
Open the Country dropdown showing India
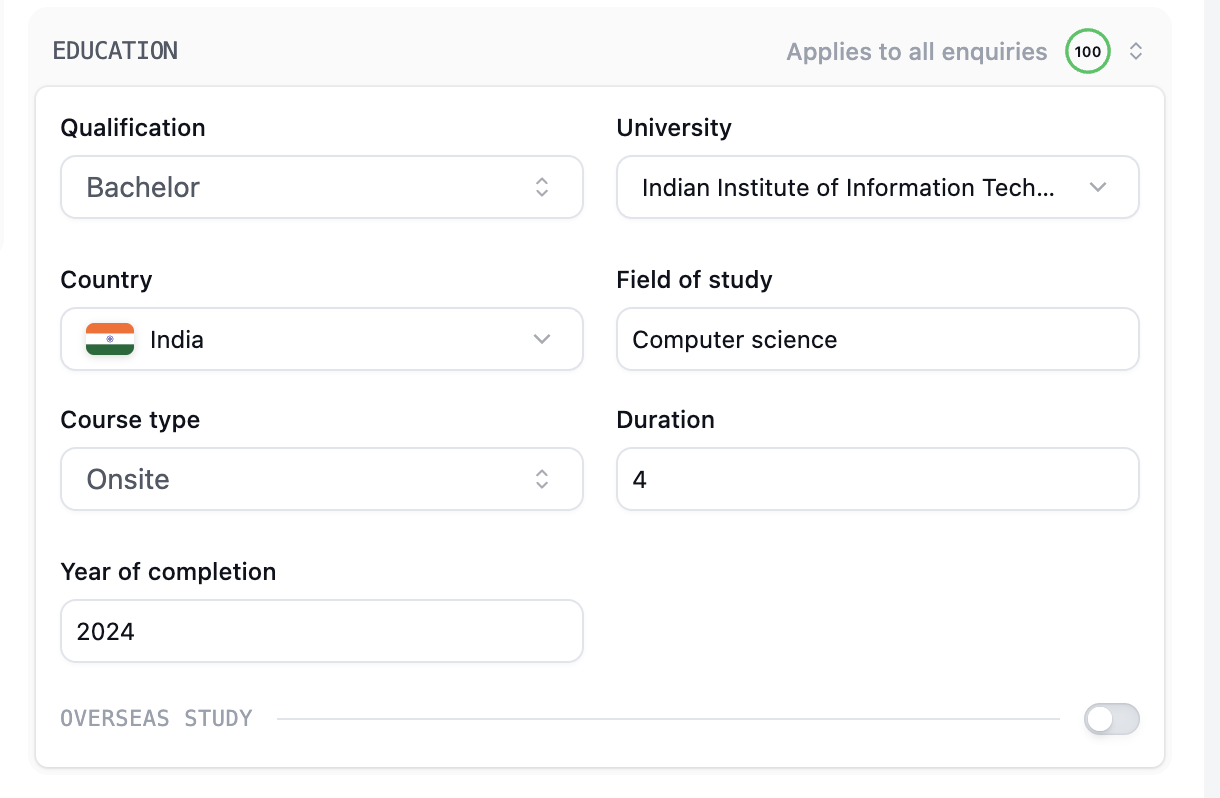click(x=322, y=339)
